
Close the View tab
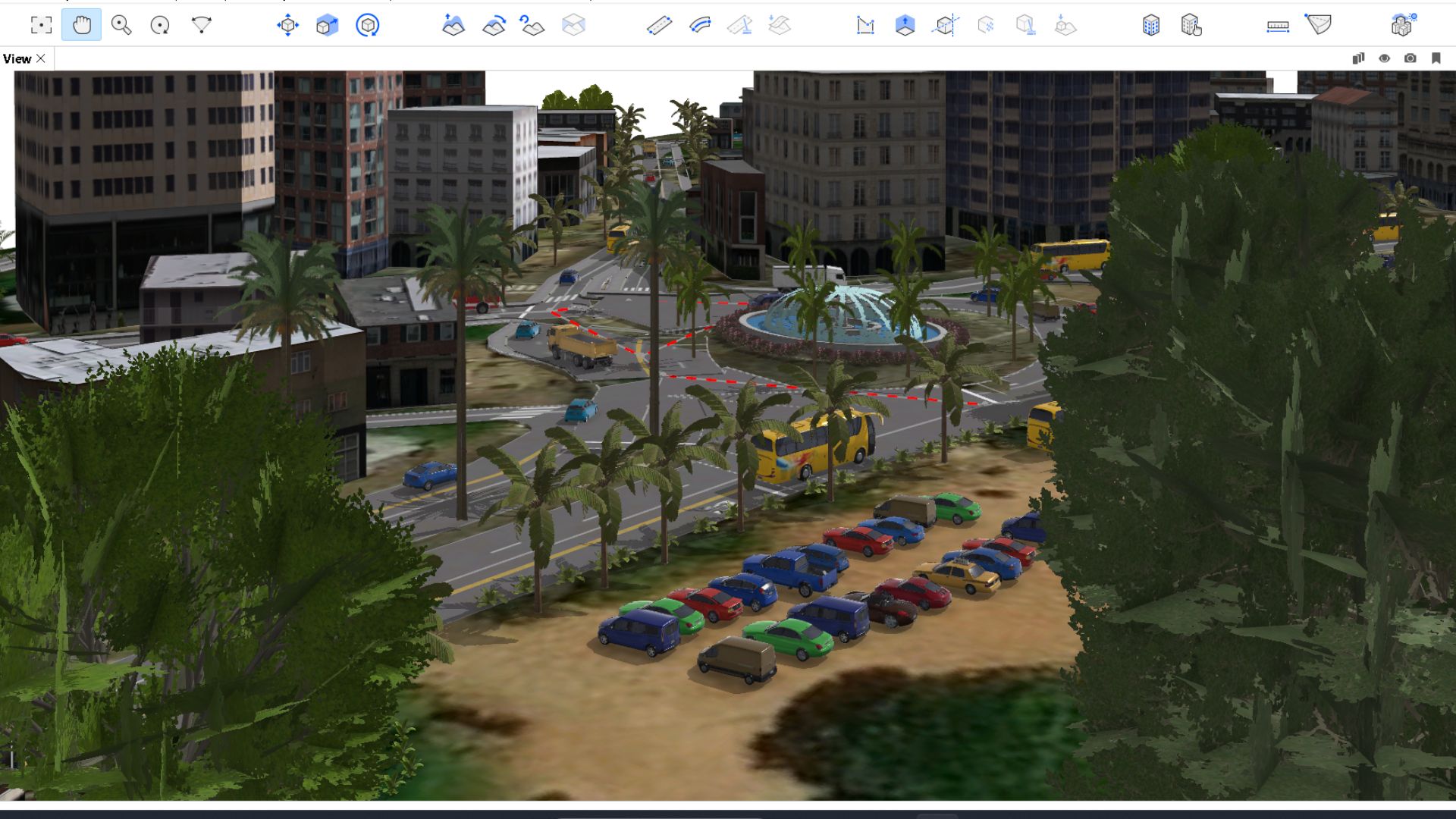click(41, 58)
